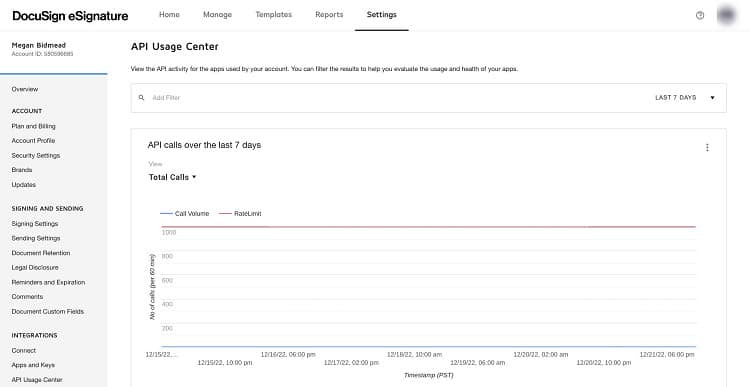Screen dimensions: 750x387
Task: Expand the Total Calls view dropdown
Action: [173, 177]
